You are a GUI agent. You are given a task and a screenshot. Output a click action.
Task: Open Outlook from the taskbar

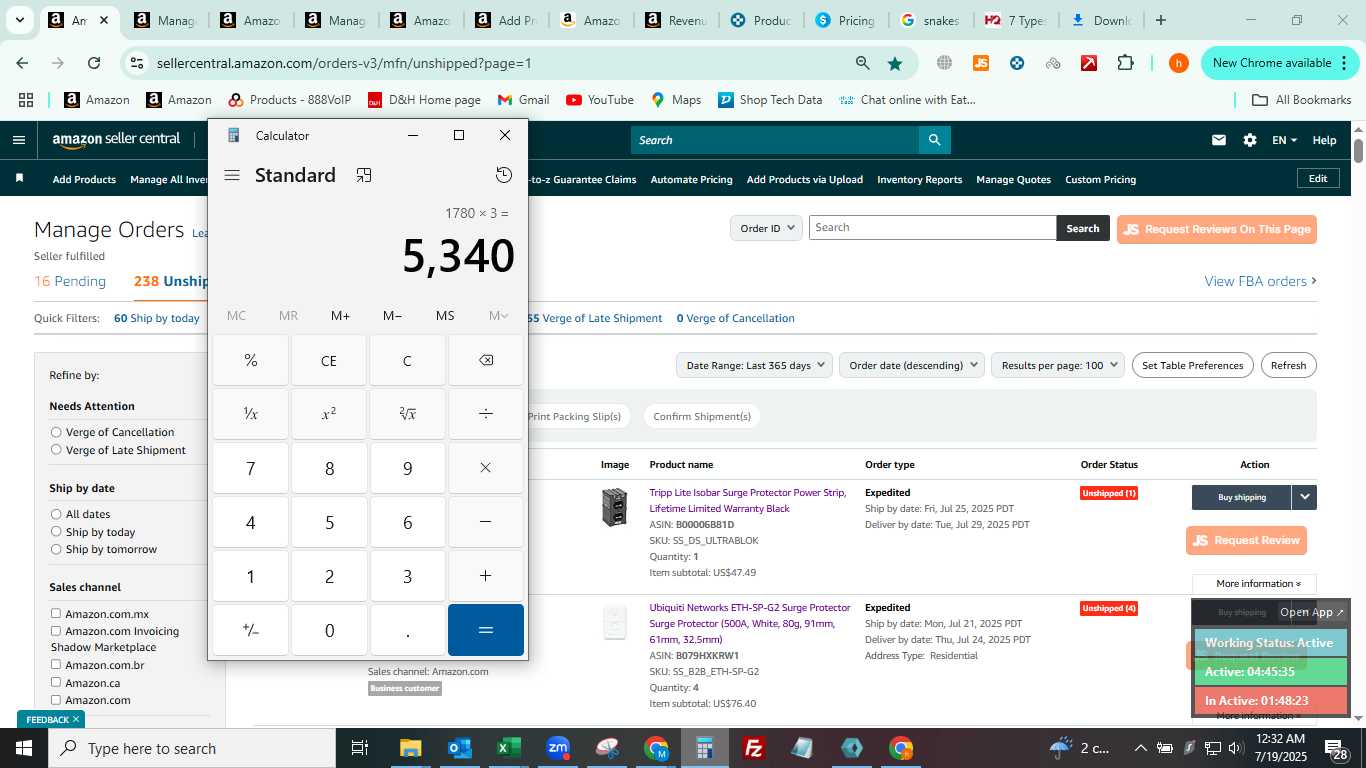click(x=460, y=748)
